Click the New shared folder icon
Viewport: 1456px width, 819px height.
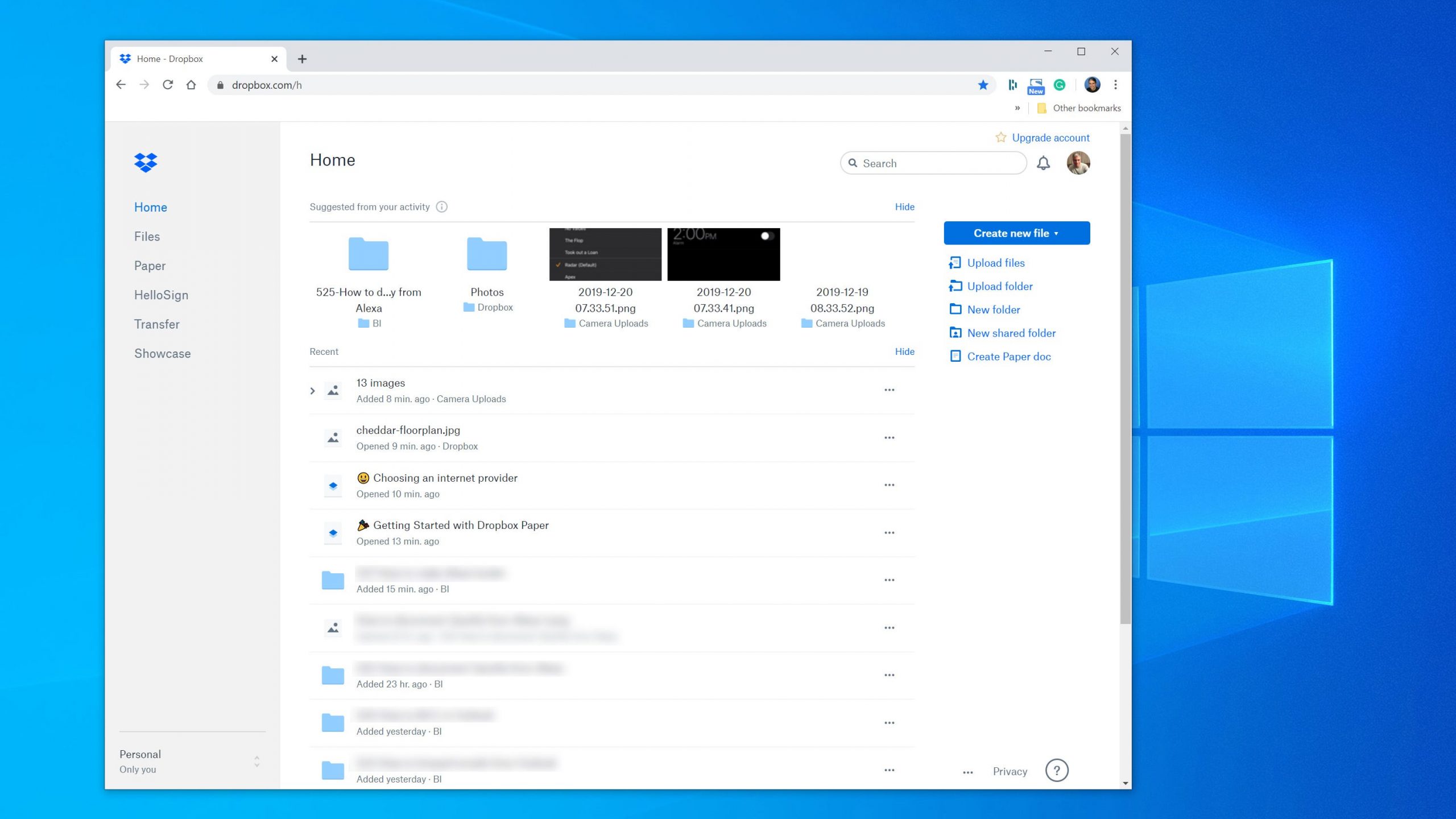pyautogui.click(x=955, y=332)
